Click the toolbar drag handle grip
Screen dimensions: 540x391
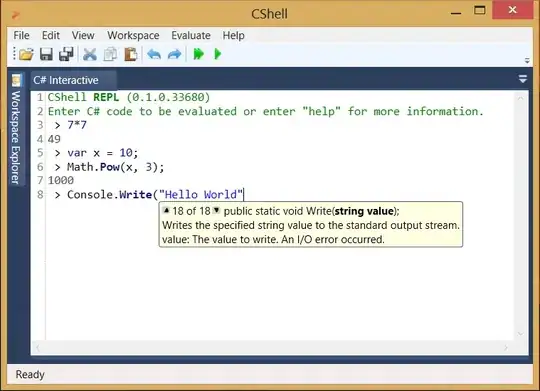(x=14, y=54)
